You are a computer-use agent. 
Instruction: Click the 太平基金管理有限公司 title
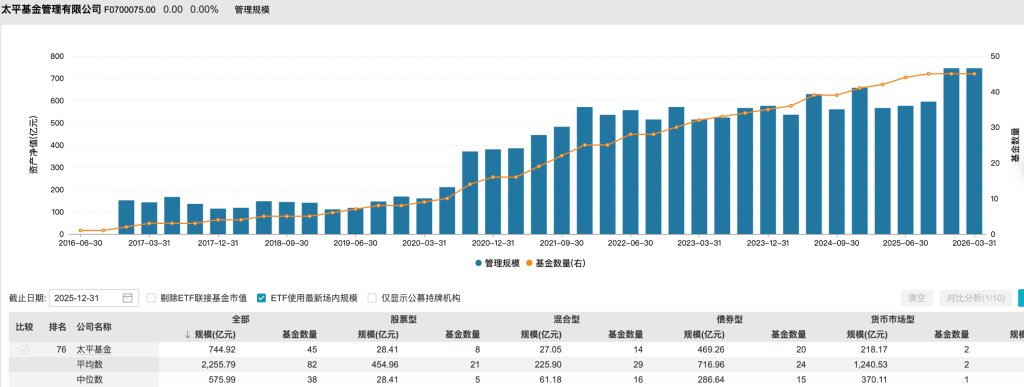coord(51,10)
